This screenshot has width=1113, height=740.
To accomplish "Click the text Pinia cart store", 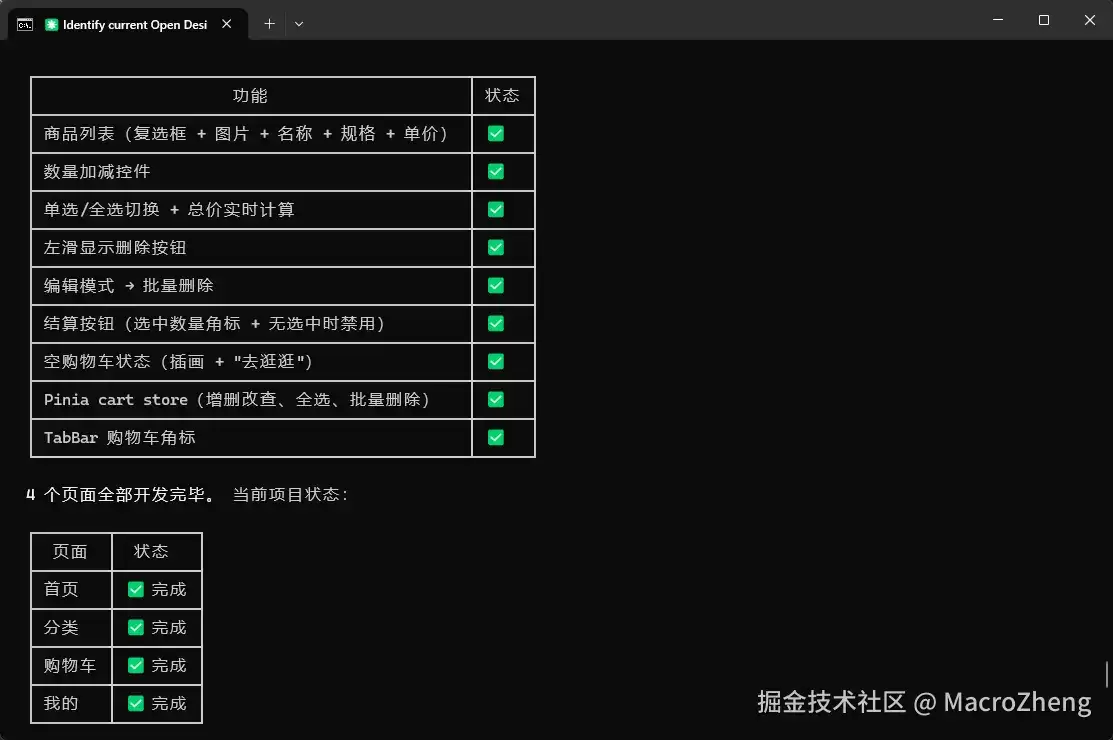I will [116, 399].
